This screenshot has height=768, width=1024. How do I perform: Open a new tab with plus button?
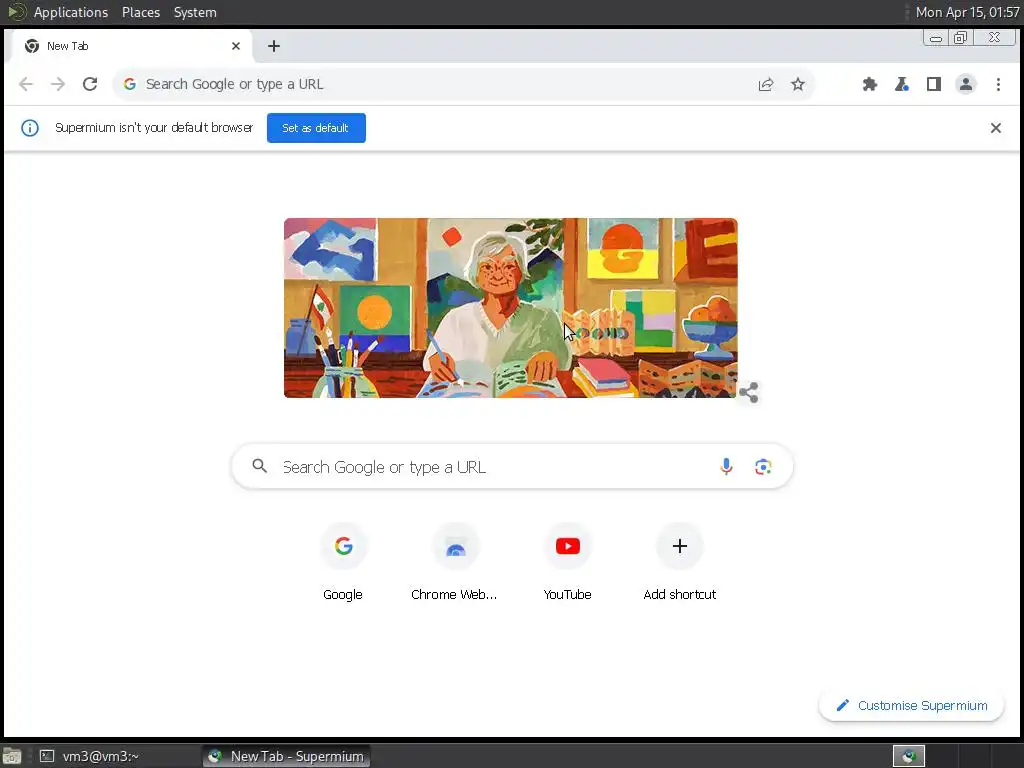[274, 46]
